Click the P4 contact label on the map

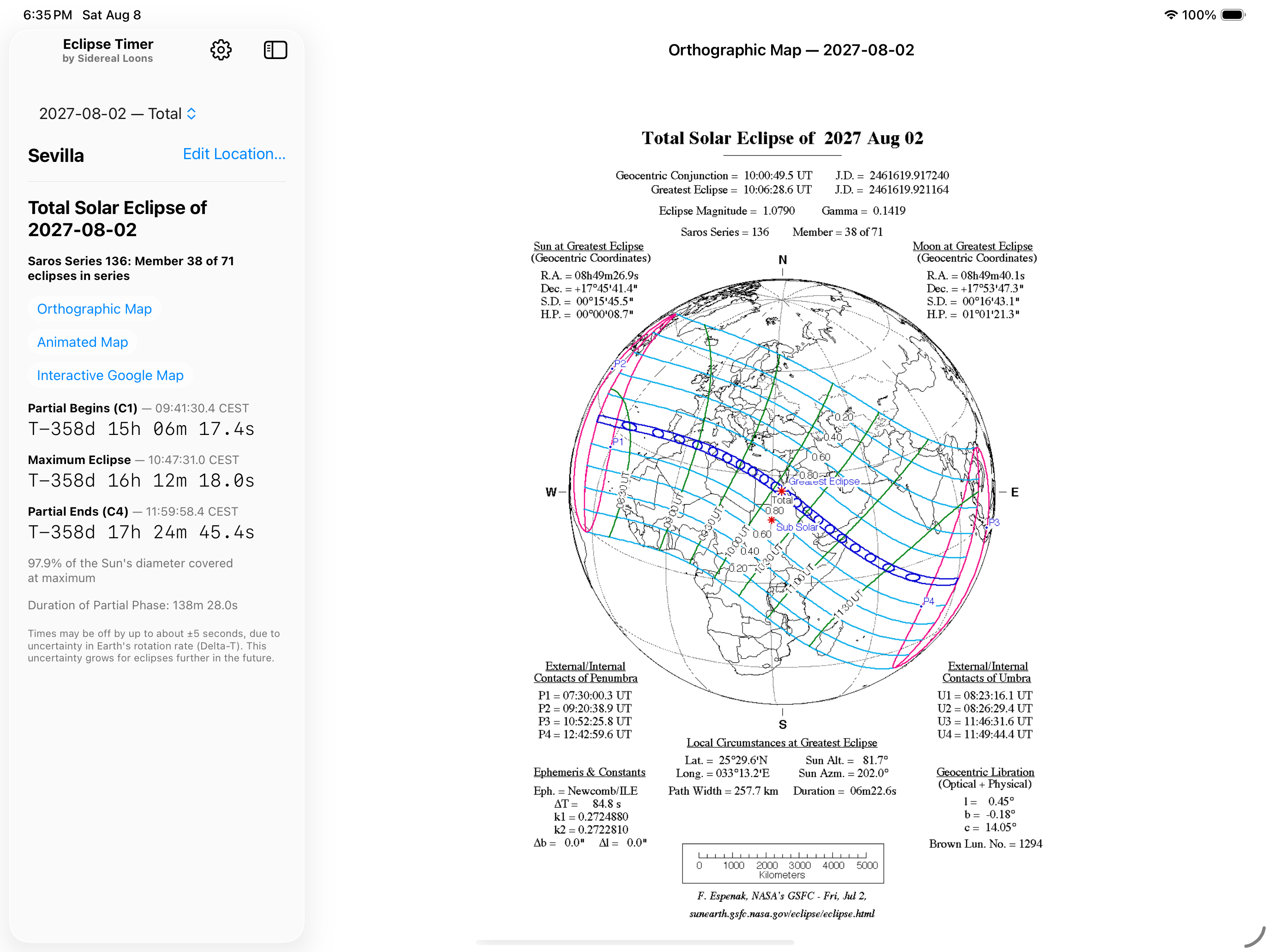pos(929,601)
